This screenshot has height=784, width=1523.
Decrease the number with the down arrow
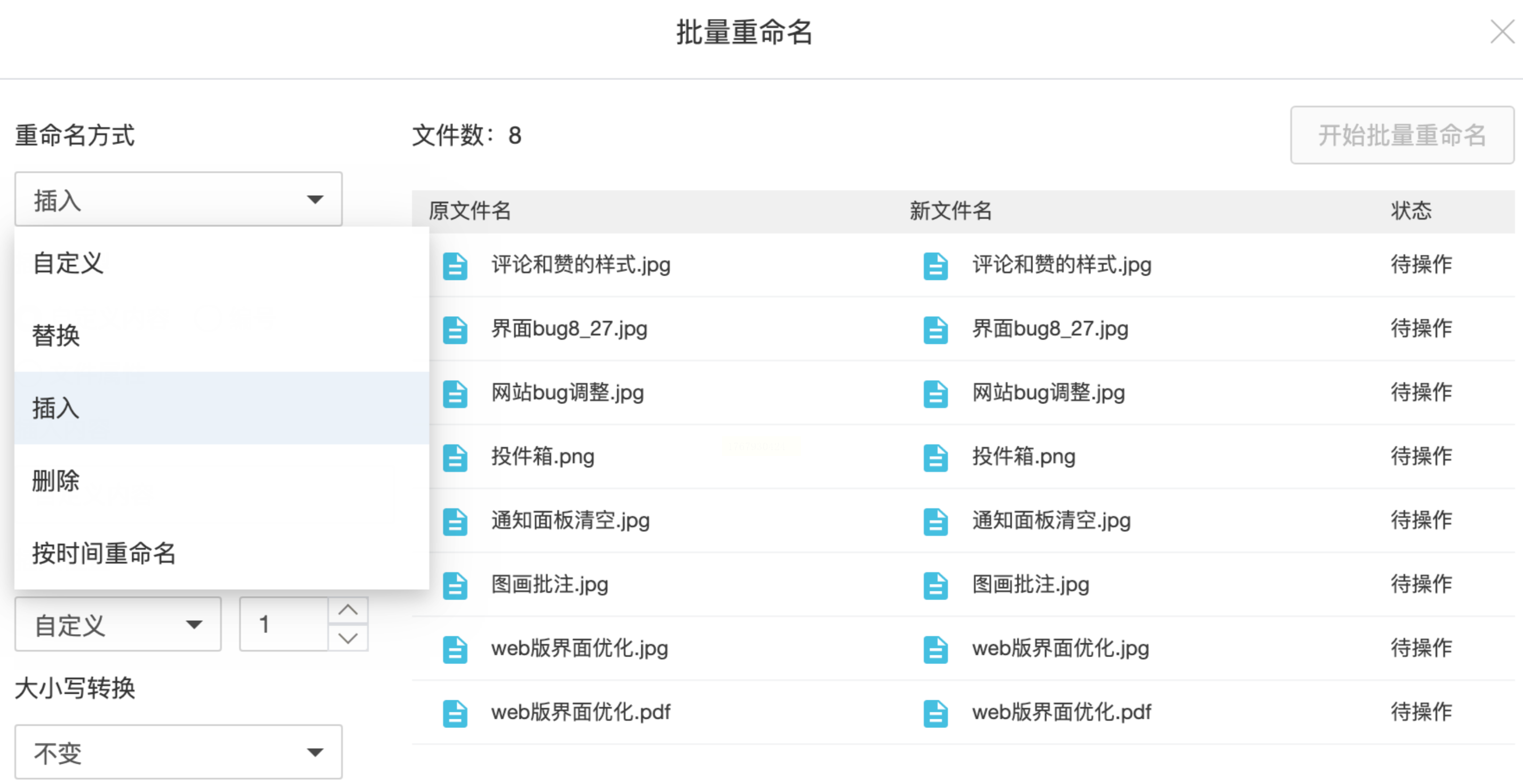(348, 638)
